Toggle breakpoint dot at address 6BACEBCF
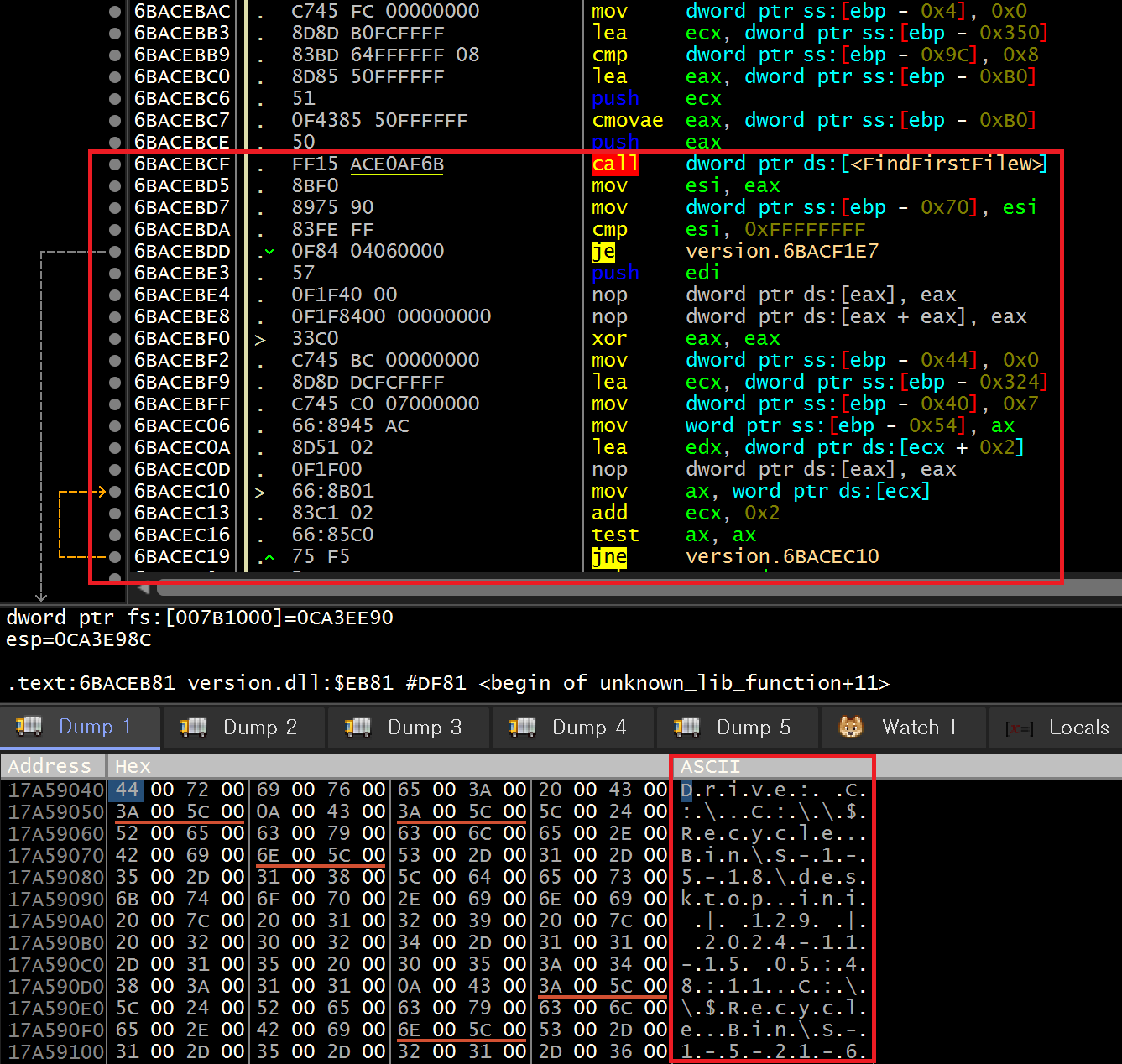The height and width of the screenshot is (1064, 1122). tap(115, 164)
